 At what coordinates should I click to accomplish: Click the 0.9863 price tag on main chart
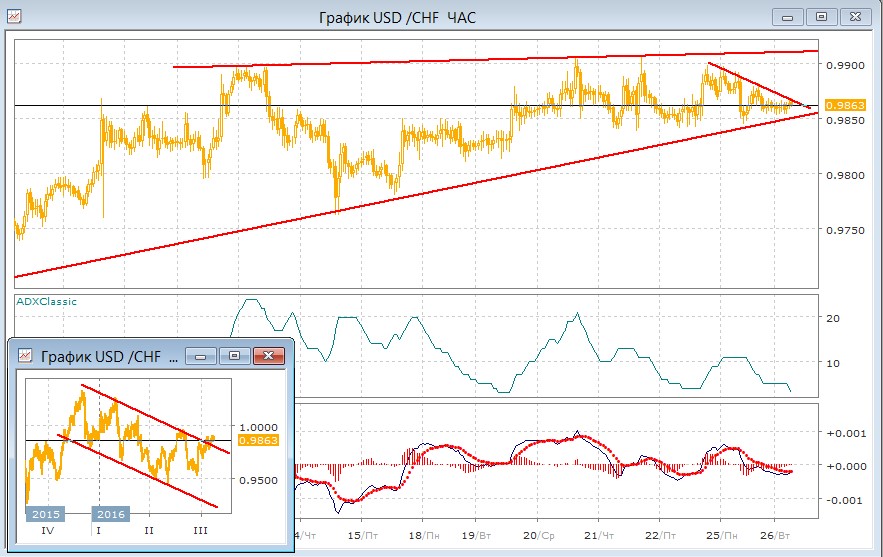pos(845,105)
